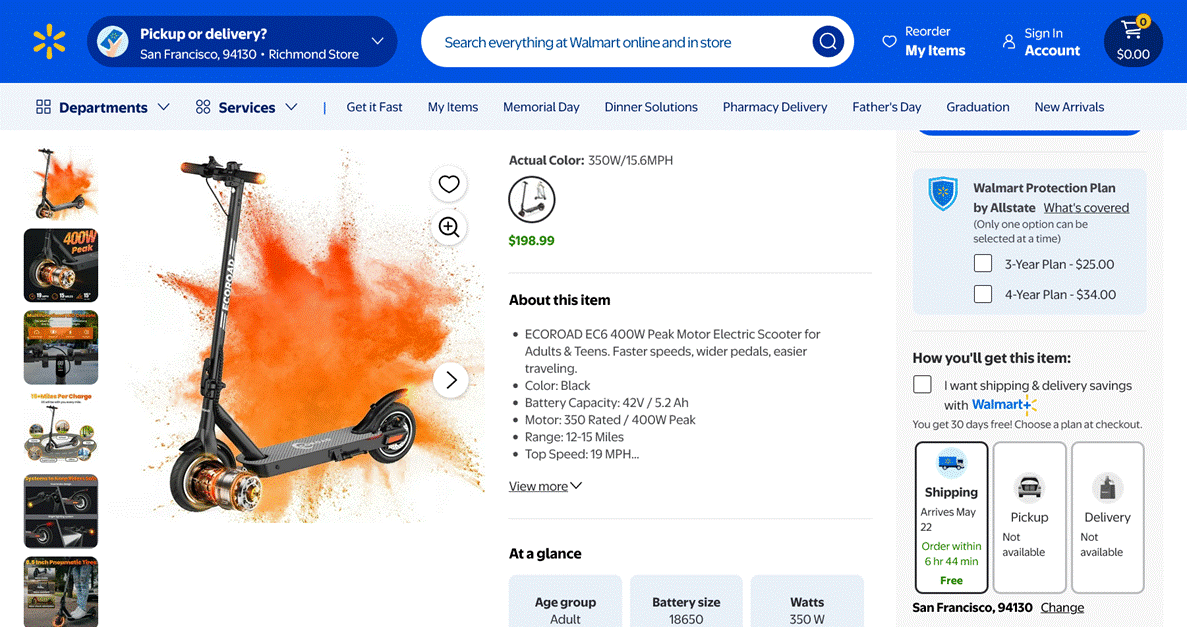Select the 350W/15.6MPH color swatch

click(x=531, y=200)
